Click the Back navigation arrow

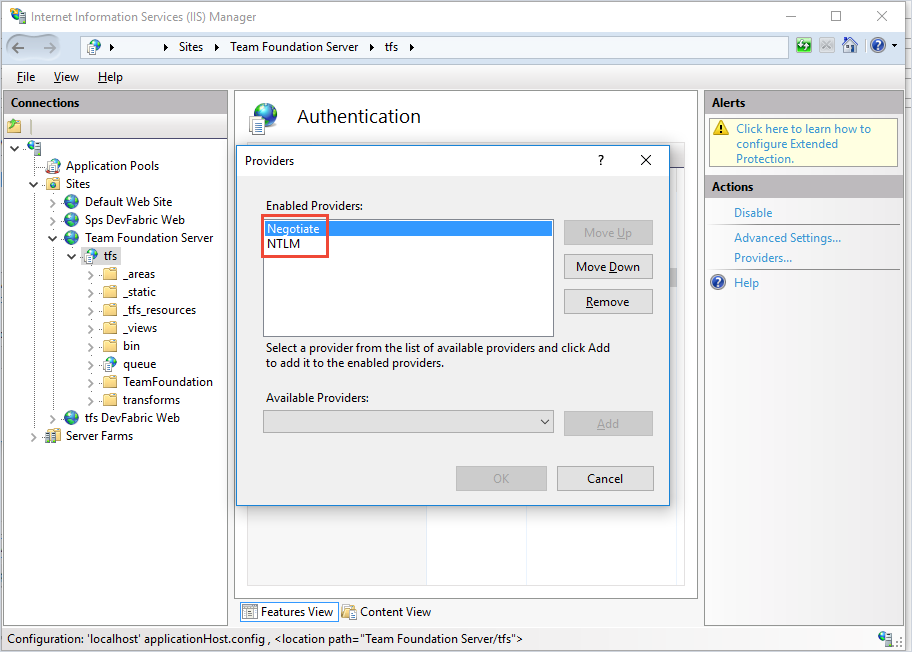(x=16, y=46)
